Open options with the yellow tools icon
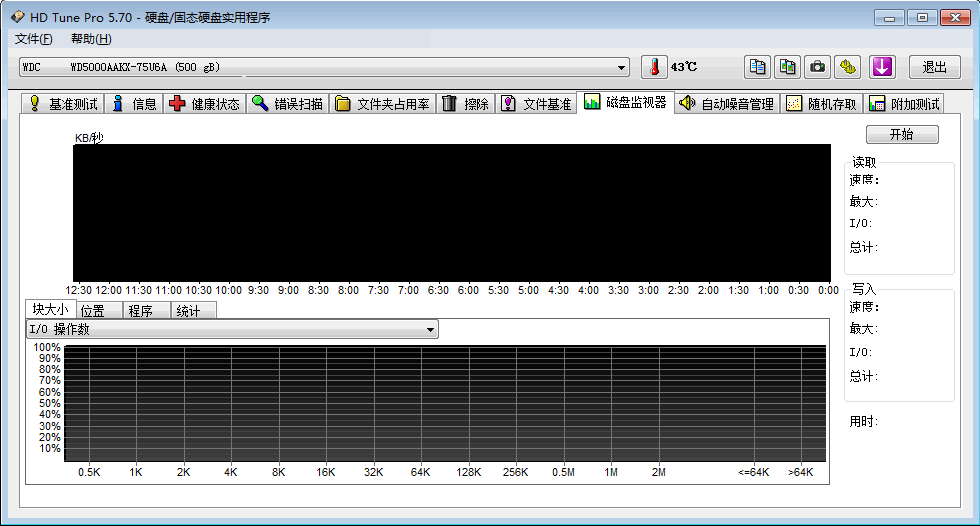Screen dimensions: 980x526 click(x=848, y=67)
